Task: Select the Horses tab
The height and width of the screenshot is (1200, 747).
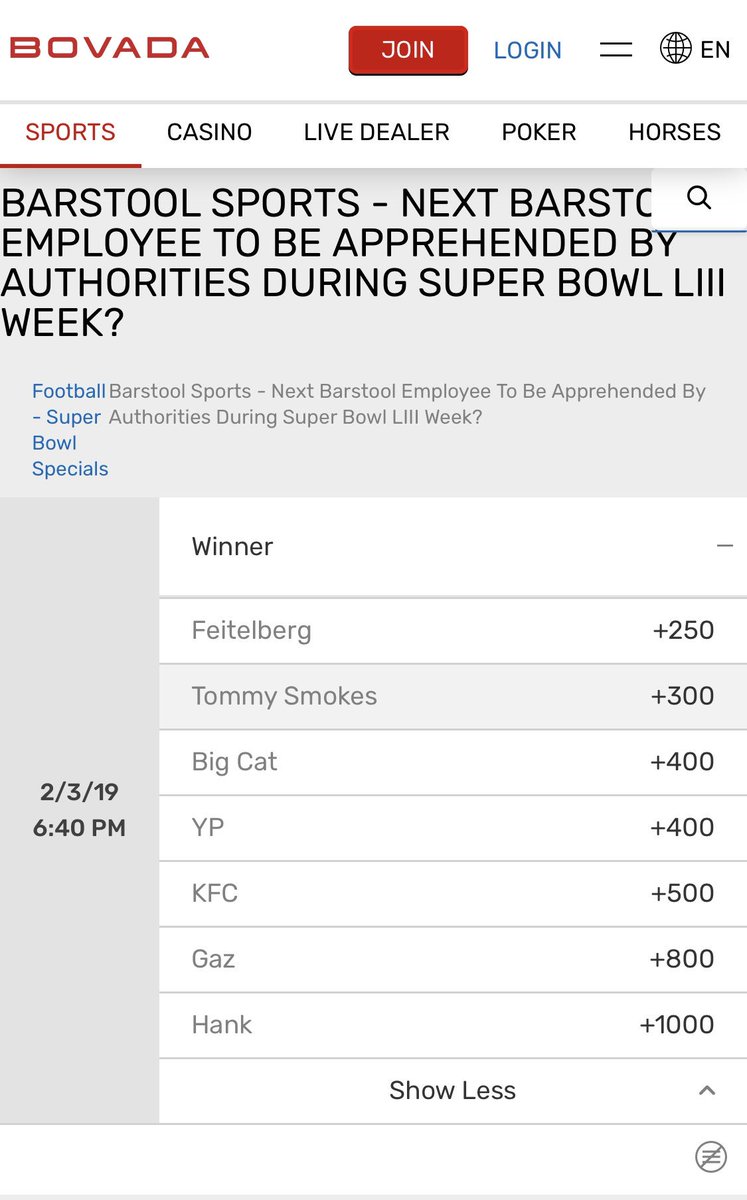Action: coord(674,132)
